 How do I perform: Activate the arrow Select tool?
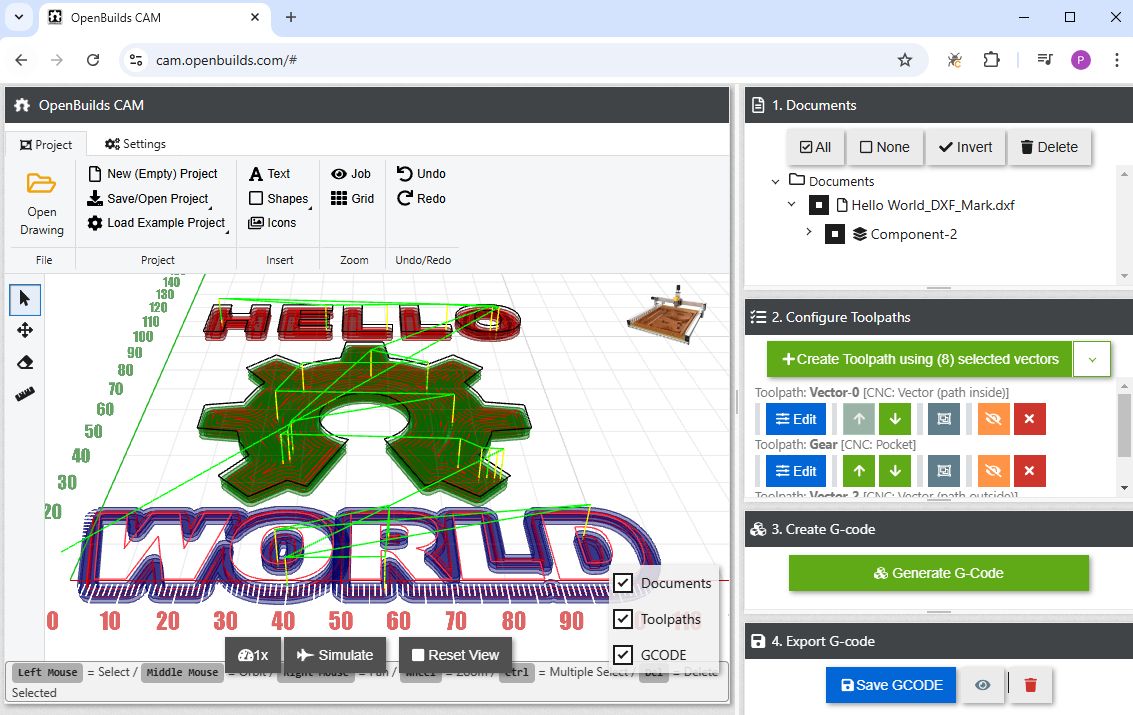coord(25,299)
